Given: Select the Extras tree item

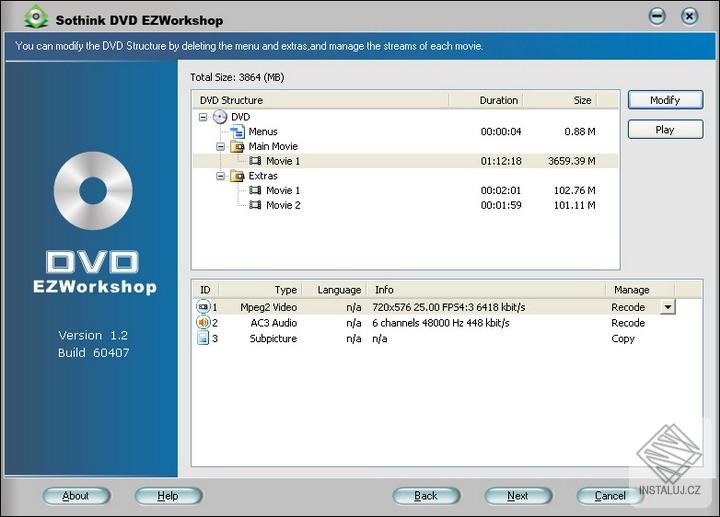Looking at the screenshot, I should click(x=263, y=176).
